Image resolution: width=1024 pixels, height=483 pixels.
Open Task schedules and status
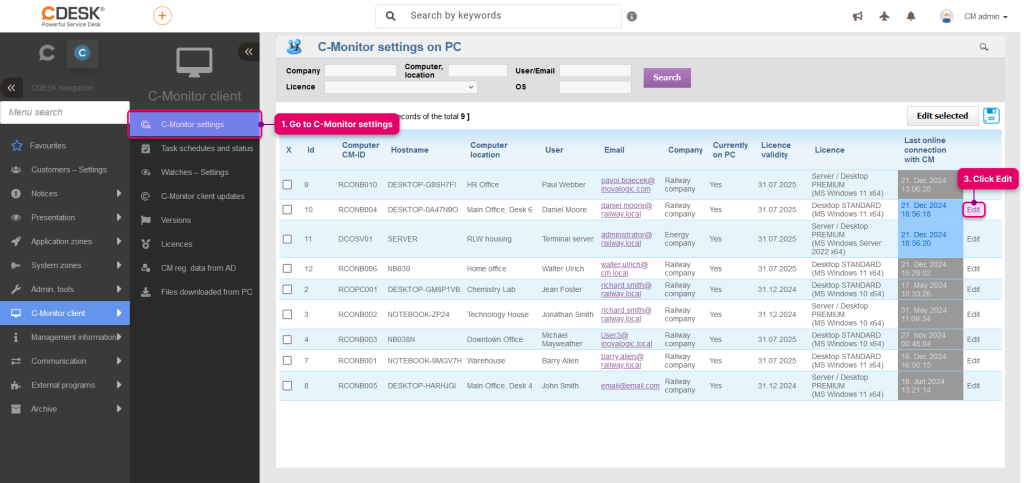pos(206,148)
